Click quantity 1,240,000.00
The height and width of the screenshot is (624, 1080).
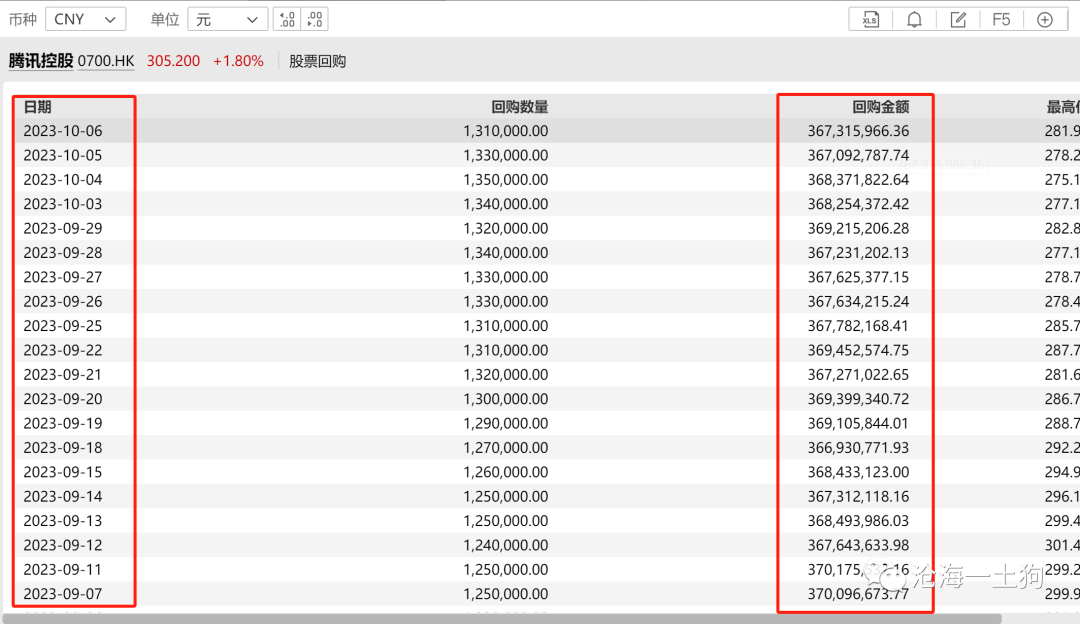(506, 545)
